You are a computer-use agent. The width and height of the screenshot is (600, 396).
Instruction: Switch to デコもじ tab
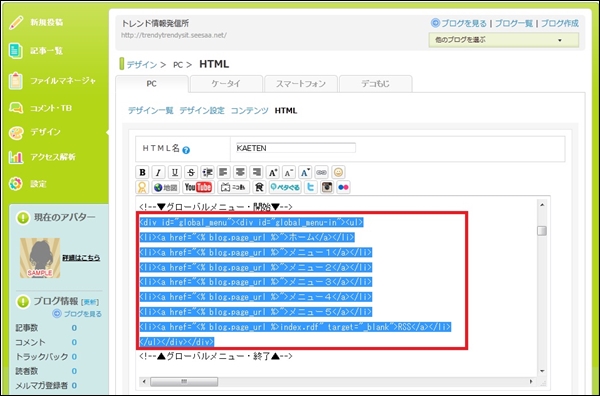click(375, 84)
